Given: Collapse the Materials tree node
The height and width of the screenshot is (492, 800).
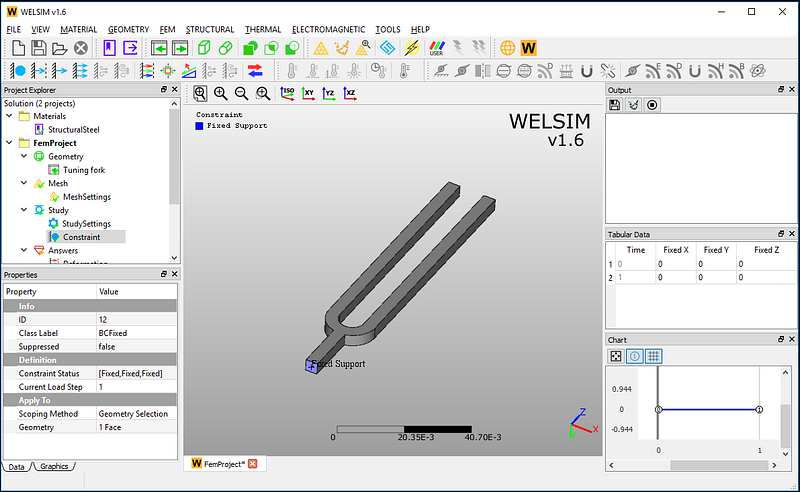Looking at the screenshot, I should click(10, 116).
